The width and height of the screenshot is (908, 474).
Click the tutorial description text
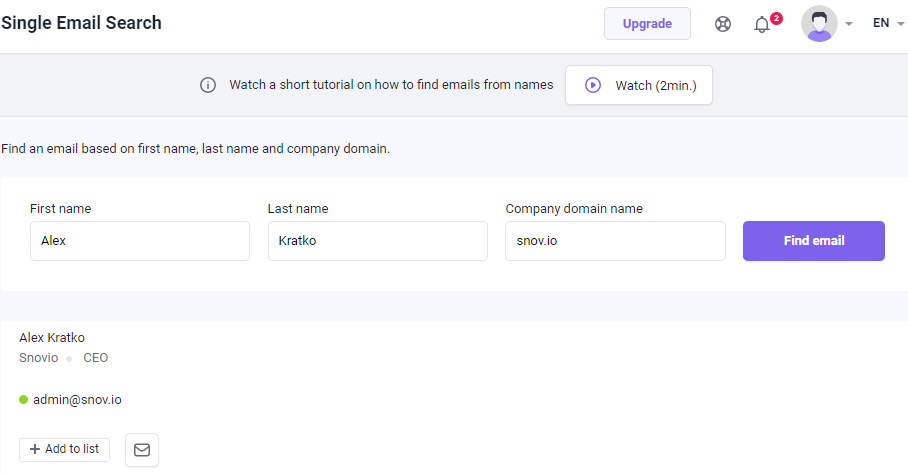pyautogui.click(x=391, y=84)
